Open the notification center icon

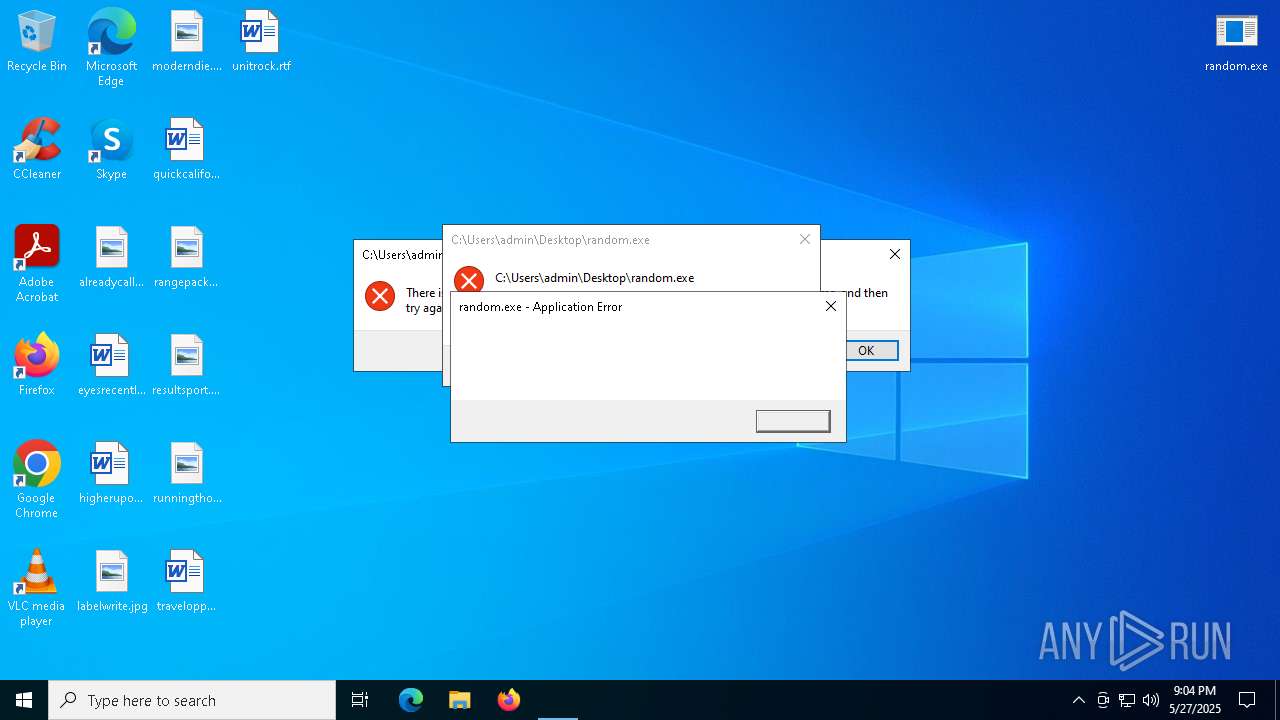tap(1248, 700)
